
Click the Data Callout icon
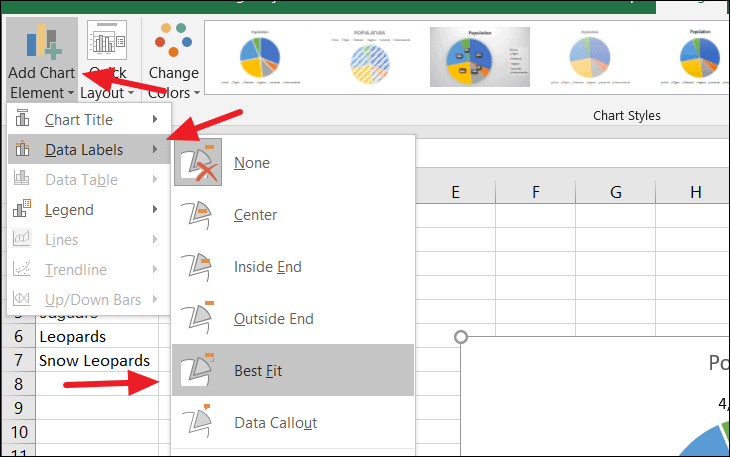(197, 422)
